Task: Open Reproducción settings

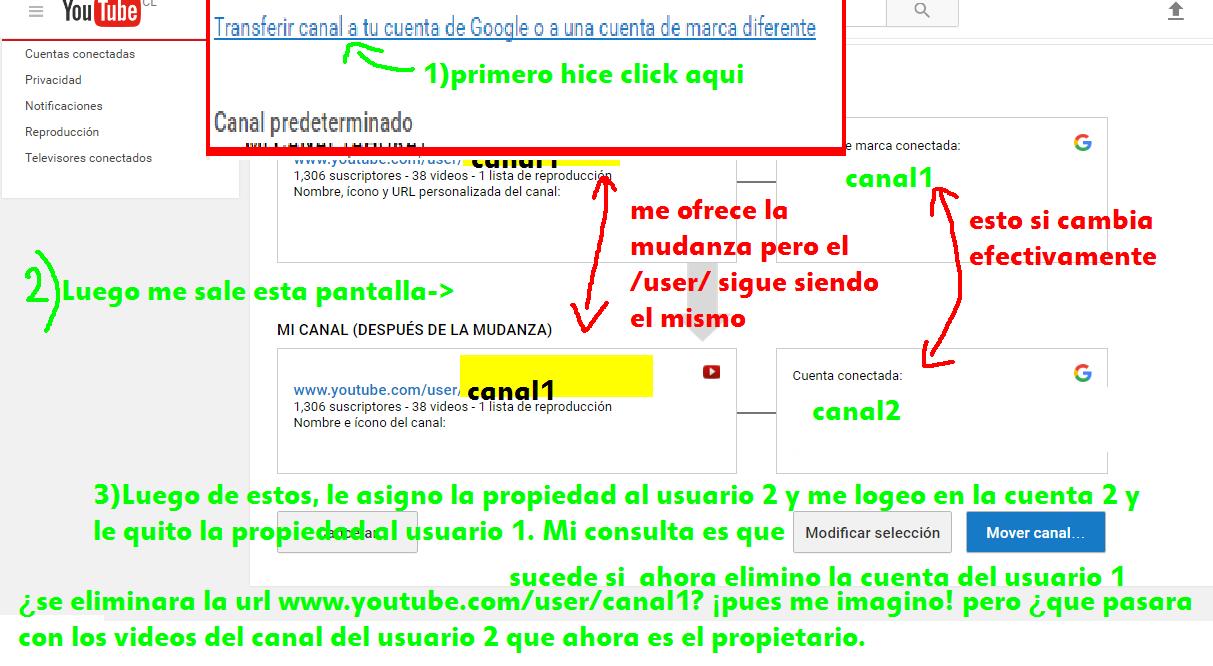Action: (x=62, y=132)
